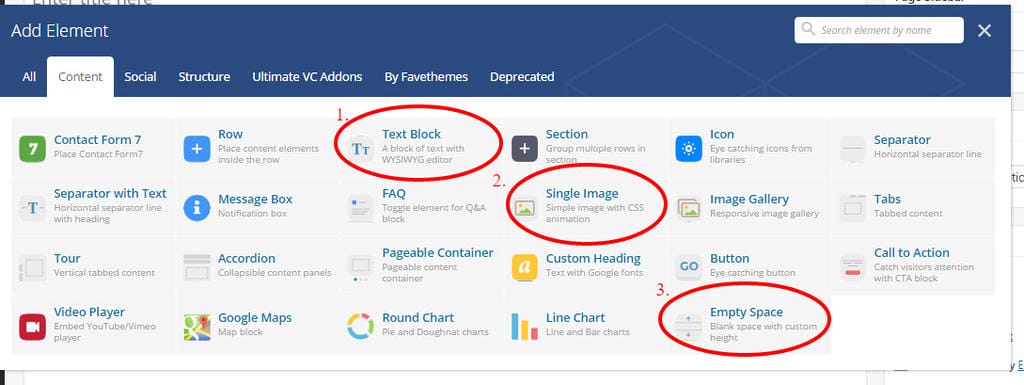
Task: Show the Deprecated elements tab
Action: [522, 76]
